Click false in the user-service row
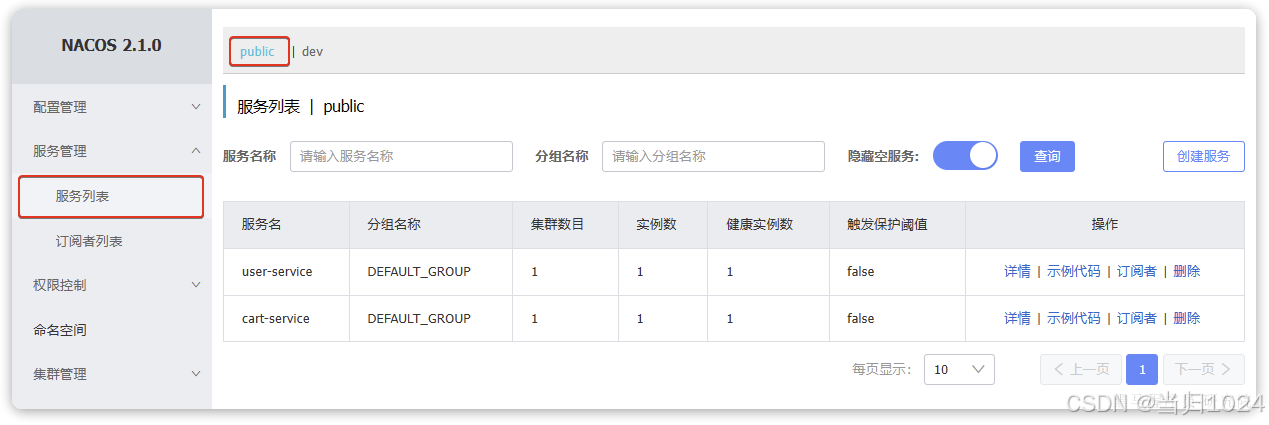This screenshot has height=425, width=1269. point(860,271)
